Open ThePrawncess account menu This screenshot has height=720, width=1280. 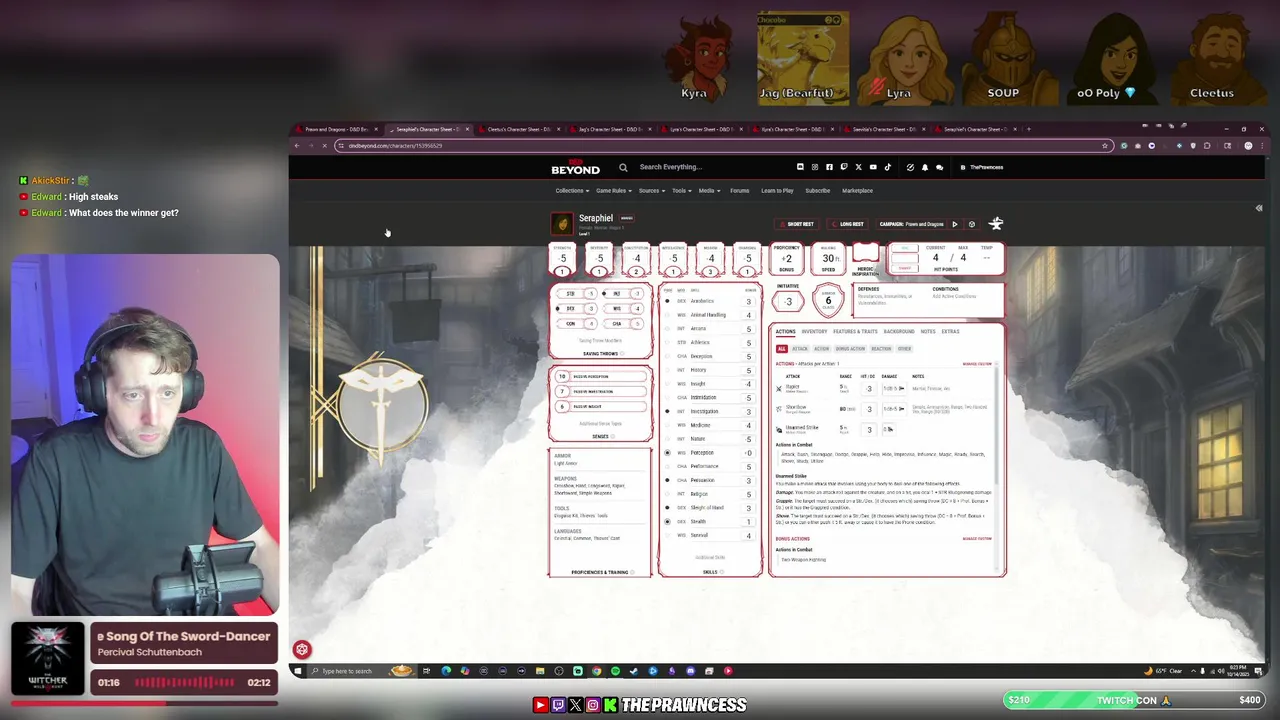(x=982, y=167)
